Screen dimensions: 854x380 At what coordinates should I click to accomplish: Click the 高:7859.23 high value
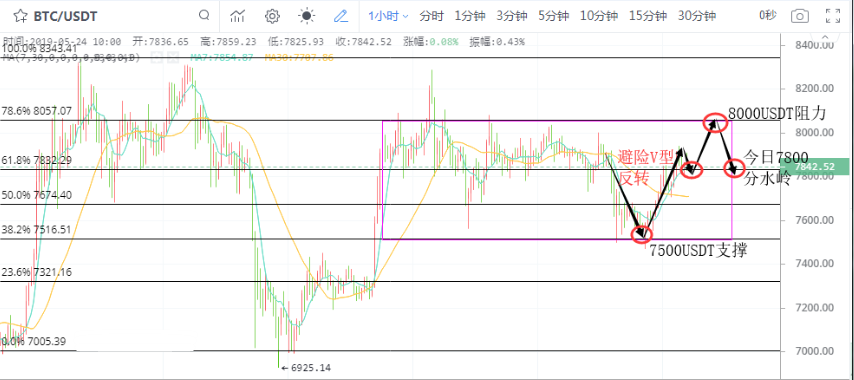pos(228,42)
